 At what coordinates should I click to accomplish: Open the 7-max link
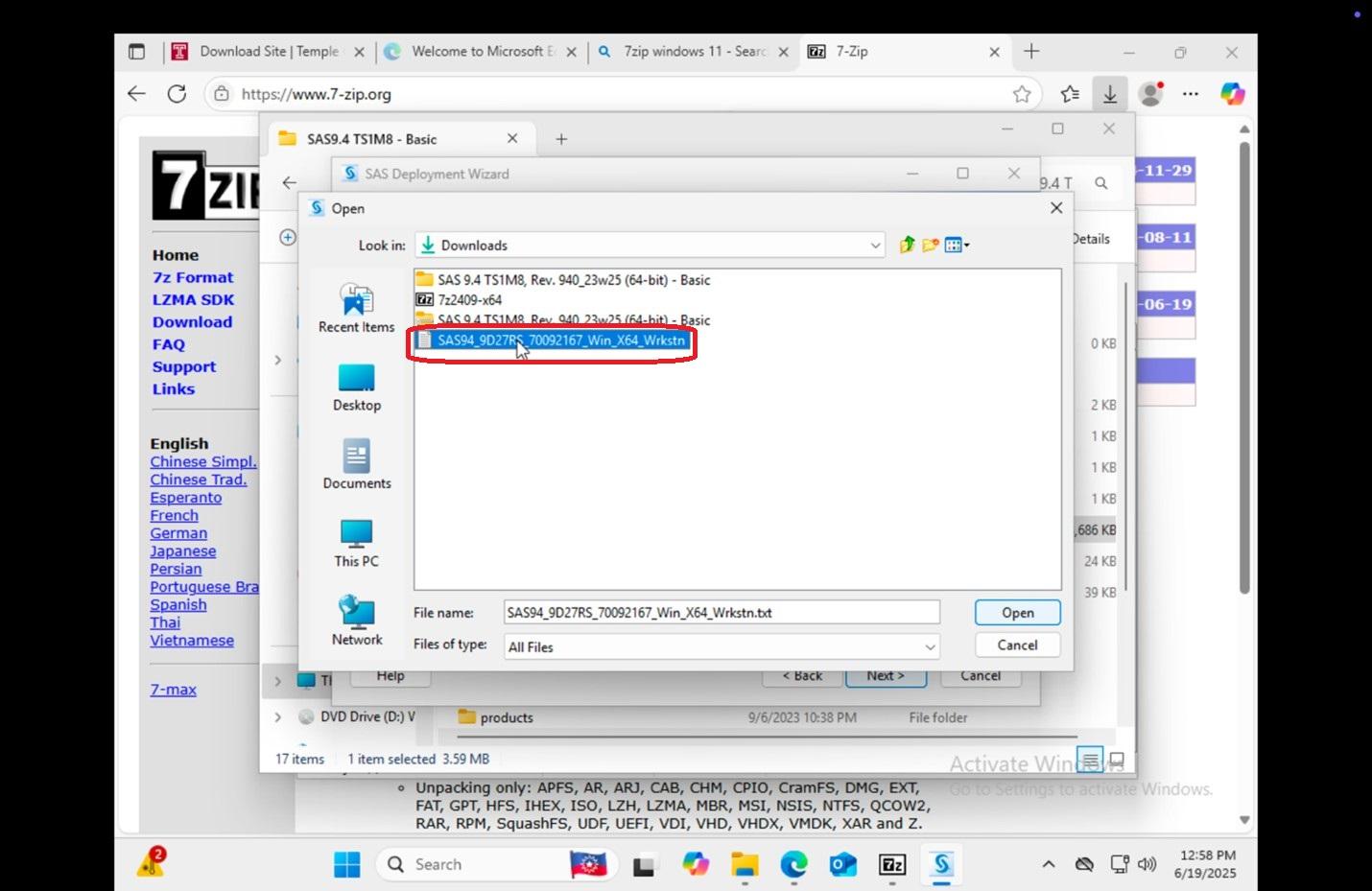click(173, 690)
